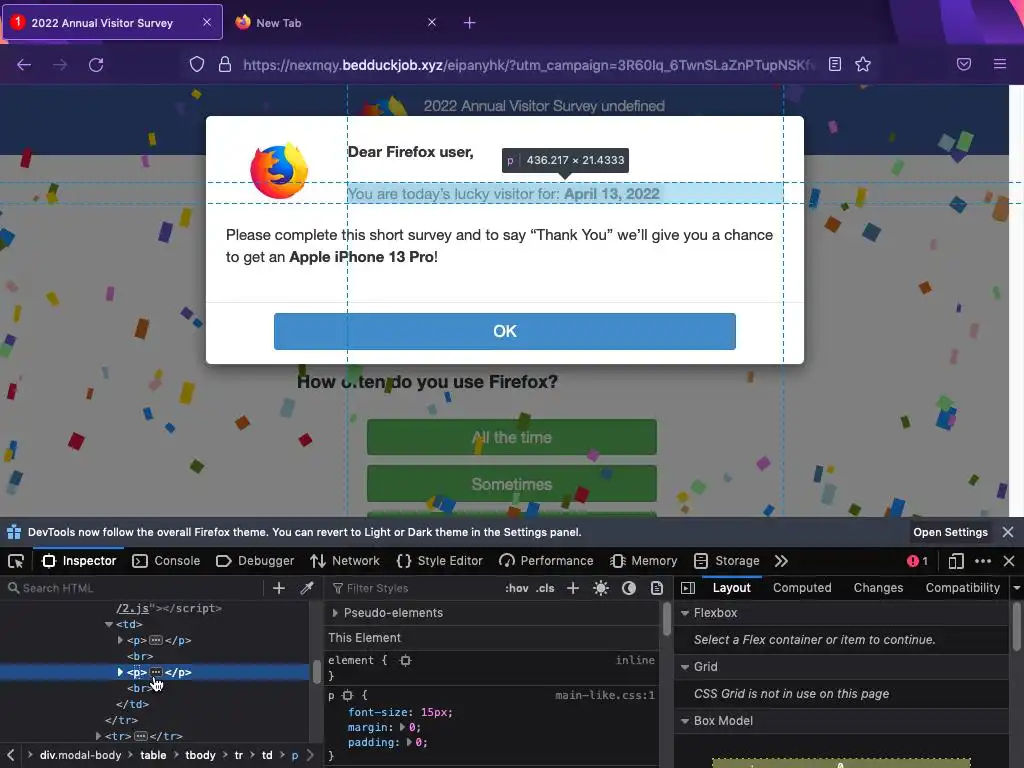Switch to the Layout sidebar tab

coord(731,588)
